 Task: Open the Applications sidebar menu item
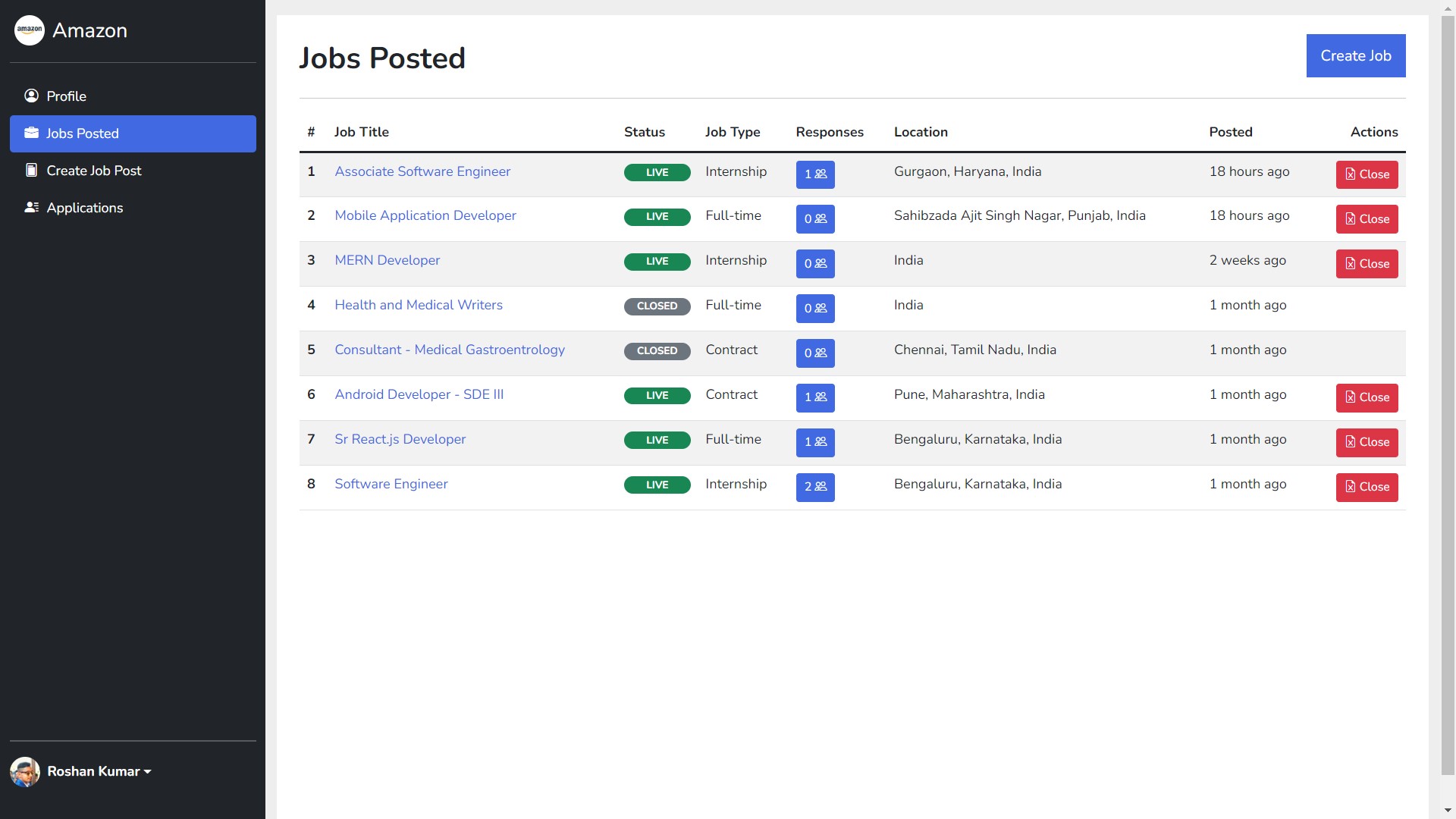[x=84, y=208]
